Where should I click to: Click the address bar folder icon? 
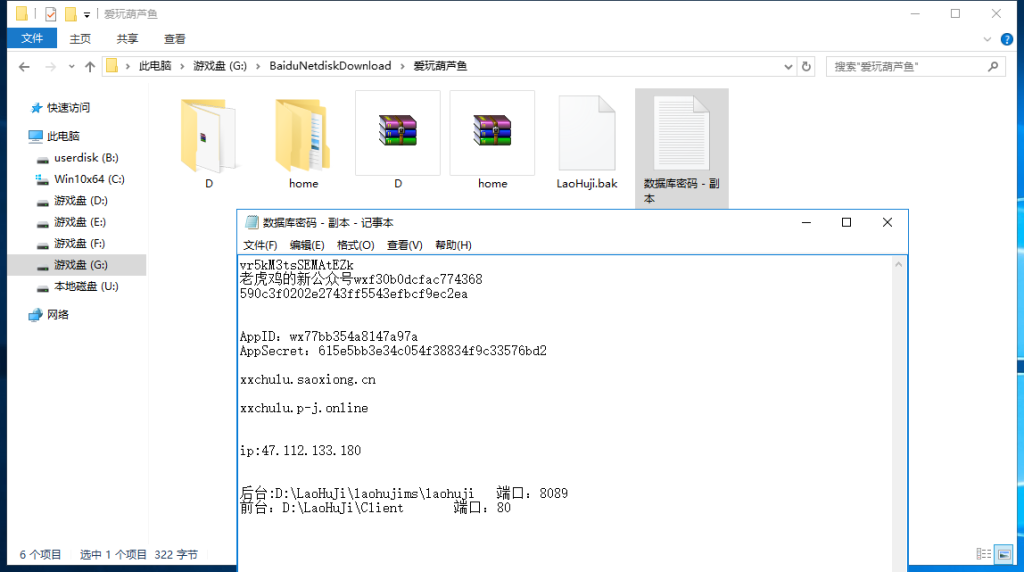112,66
